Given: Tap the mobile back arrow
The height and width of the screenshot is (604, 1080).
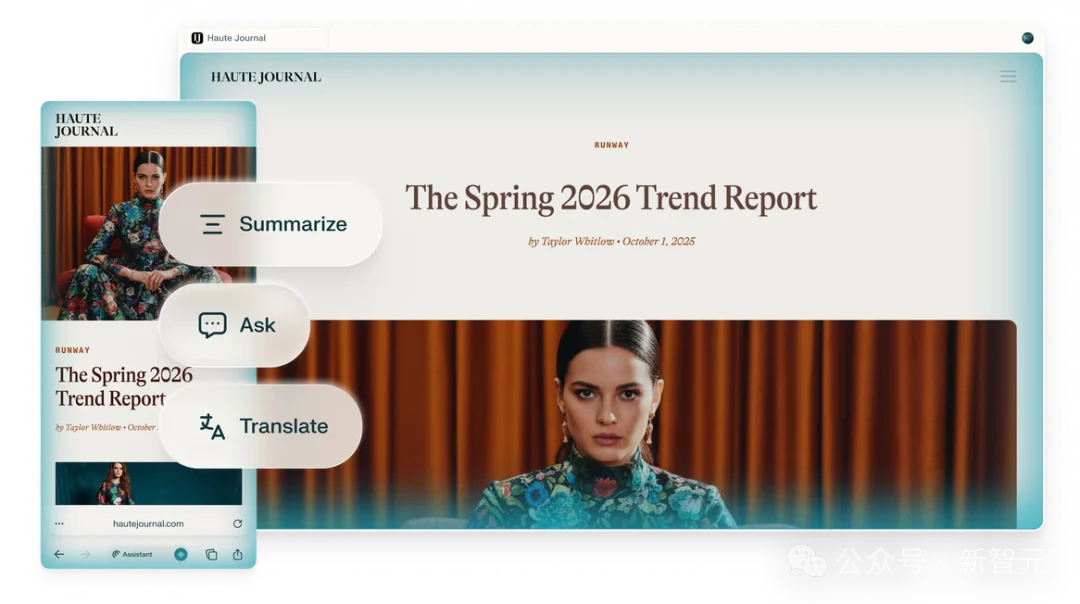Looking at the screenshot, I should (59, 554).
